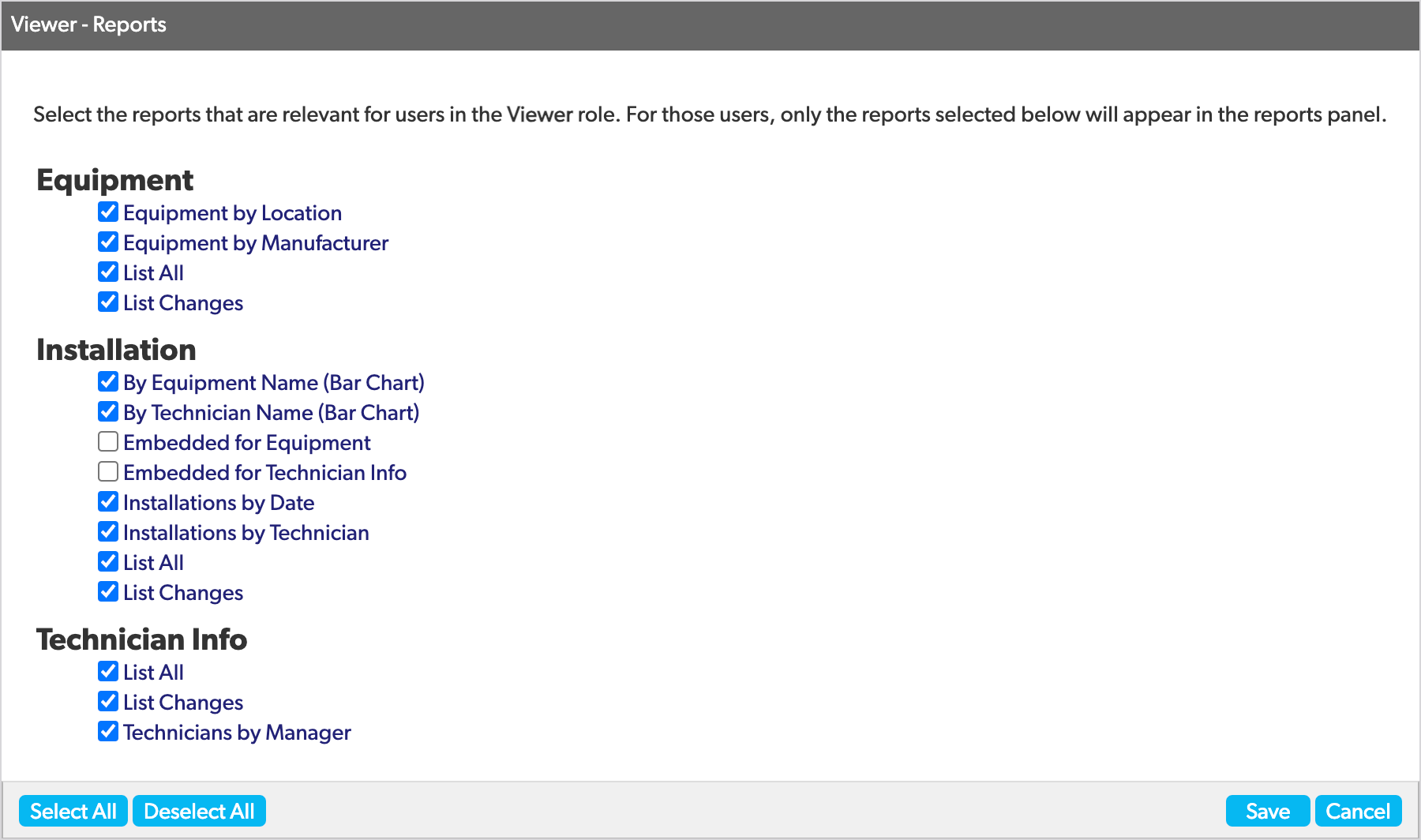1421x840 pixels.
Task: Click the Technician Info section heading
Action: click(x=141, y=639)
